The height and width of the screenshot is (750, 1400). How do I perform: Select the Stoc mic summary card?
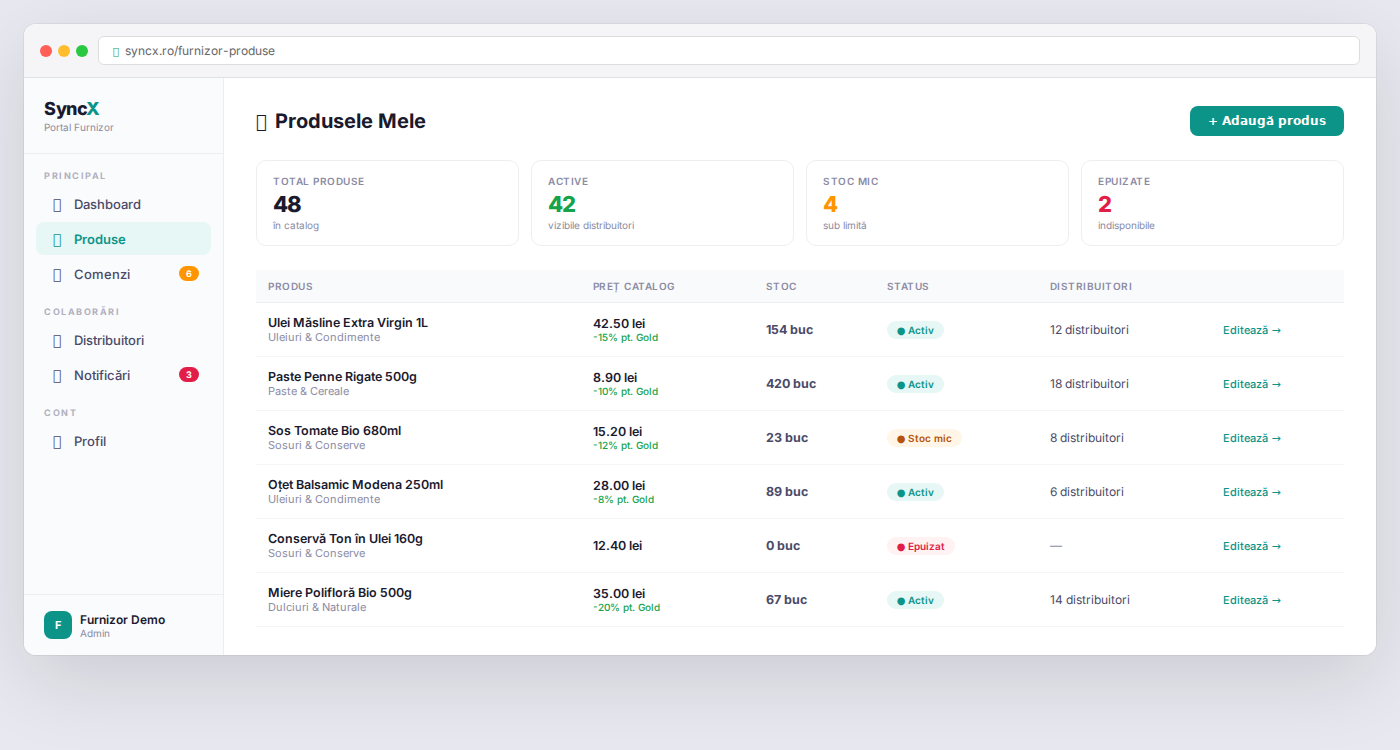[x=936, y=203]
